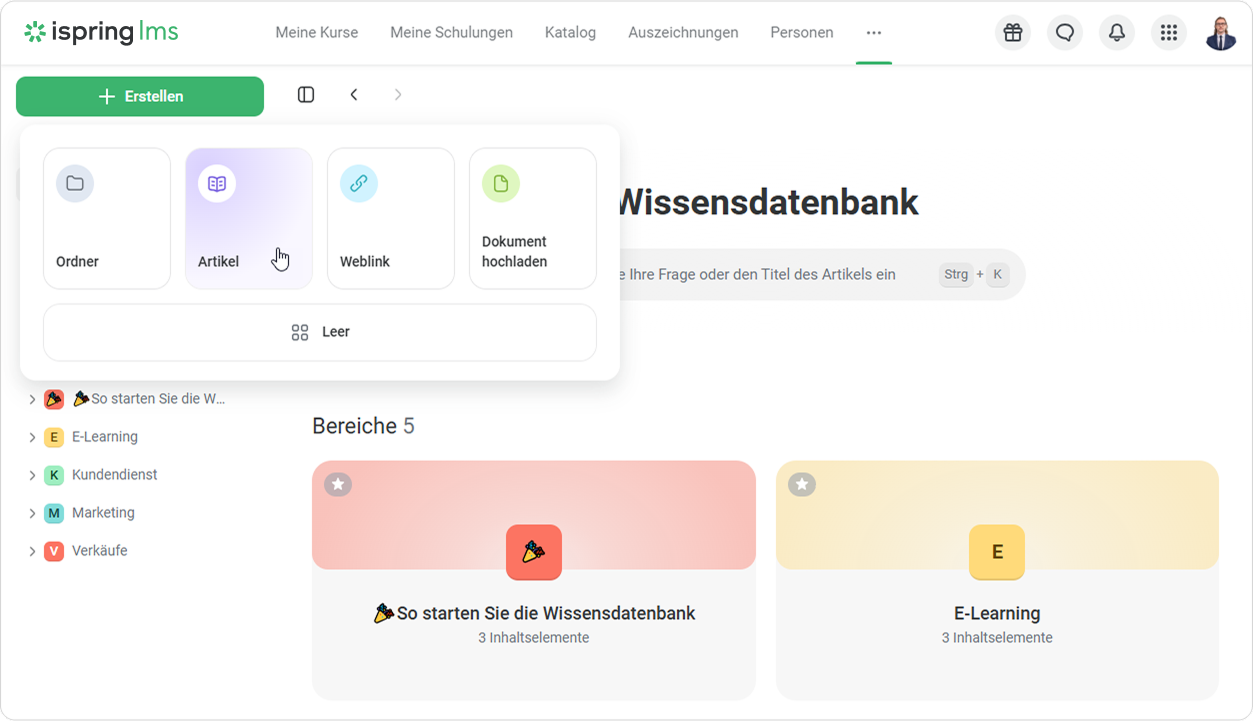Favorite the So starten Sie area star
The width and height of the screenshot is (1253, 721).
point(338,484)
